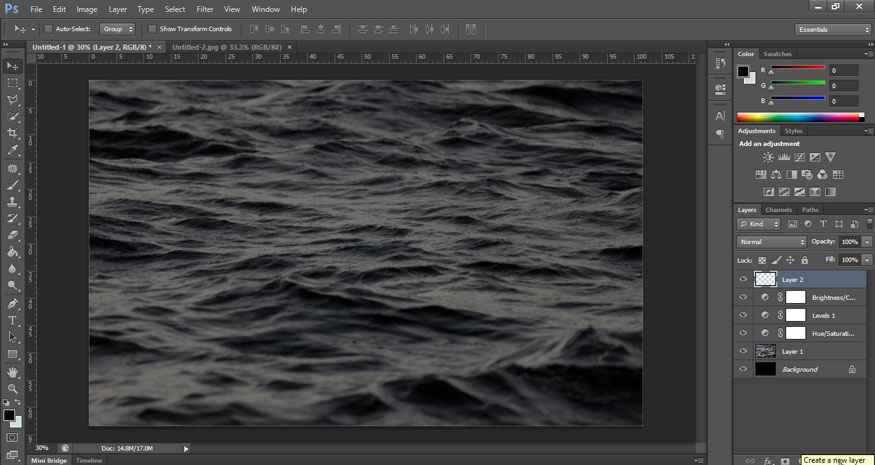This screenshot has height=465, width=875.
Task: Select the Eyedropper tool
Action: [x=12, y=150]
